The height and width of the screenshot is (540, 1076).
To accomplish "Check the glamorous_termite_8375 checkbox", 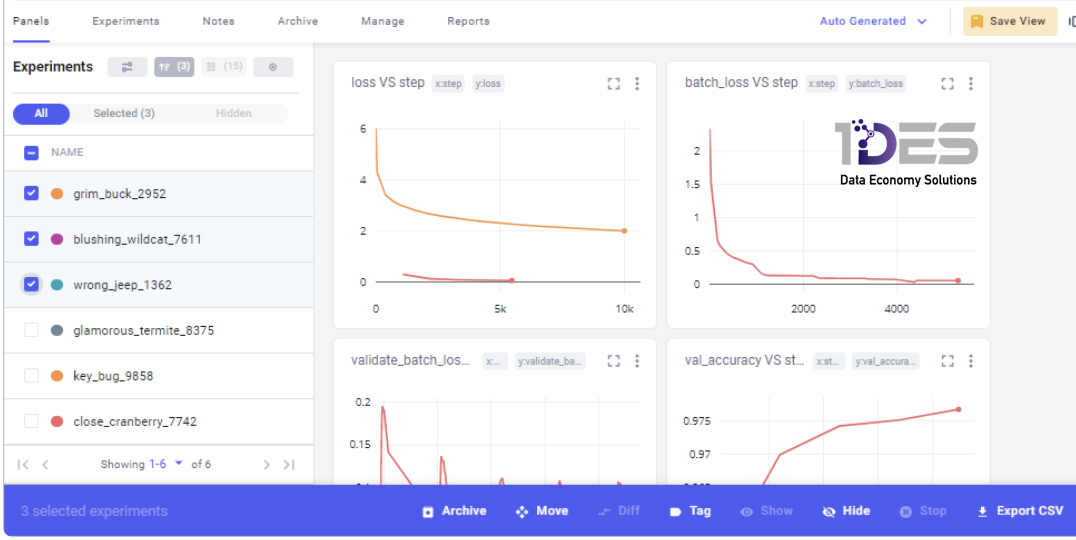I will tap(31, 330).
